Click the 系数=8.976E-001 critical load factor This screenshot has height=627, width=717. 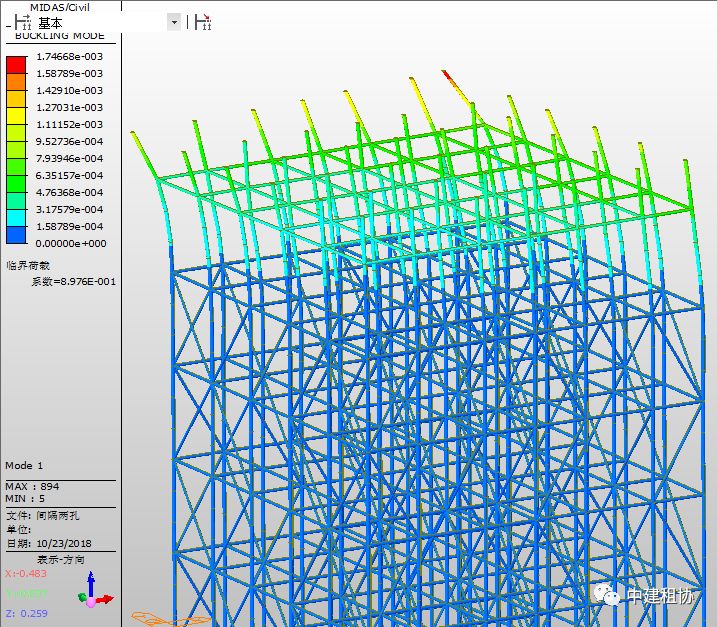[74, 282]
